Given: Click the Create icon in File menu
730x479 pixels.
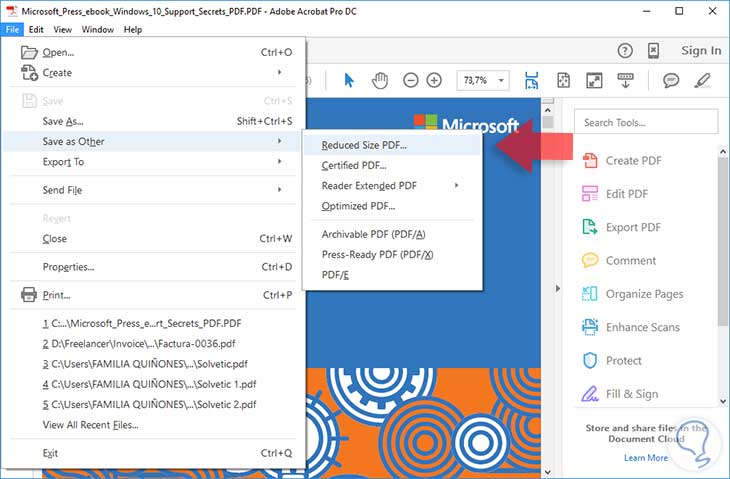Looking at the screenshot, I should click(x=29, y=73).
